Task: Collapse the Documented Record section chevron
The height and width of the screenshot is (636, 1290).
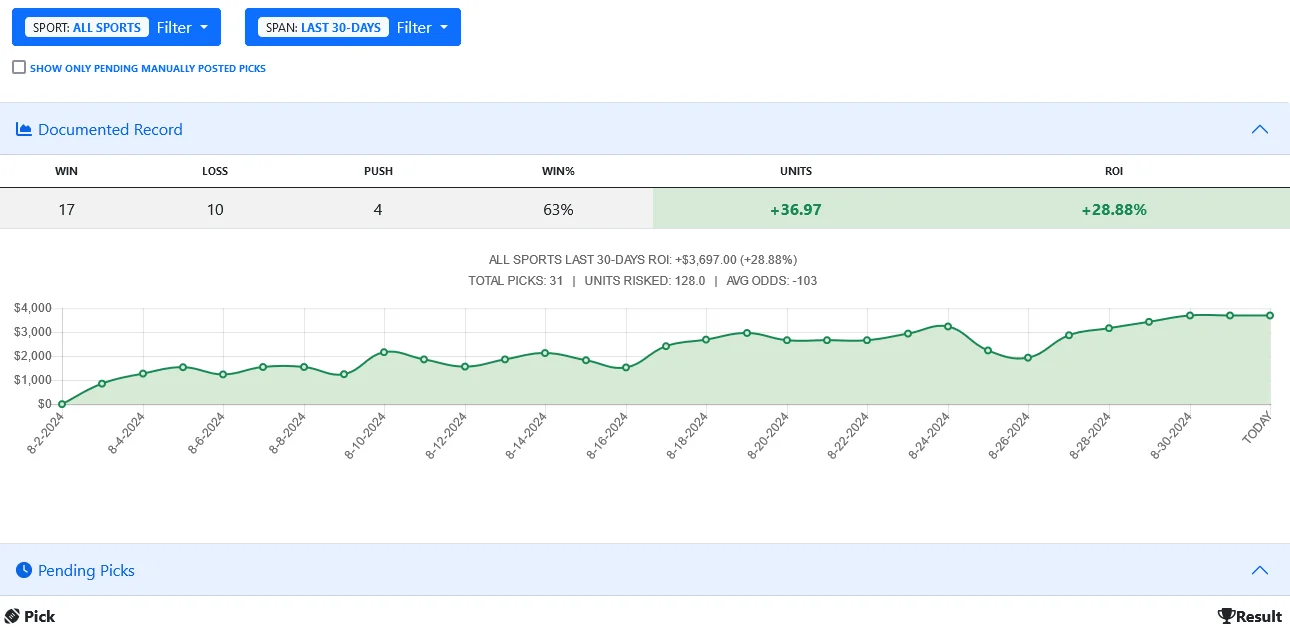Action: coord(1260,129)
